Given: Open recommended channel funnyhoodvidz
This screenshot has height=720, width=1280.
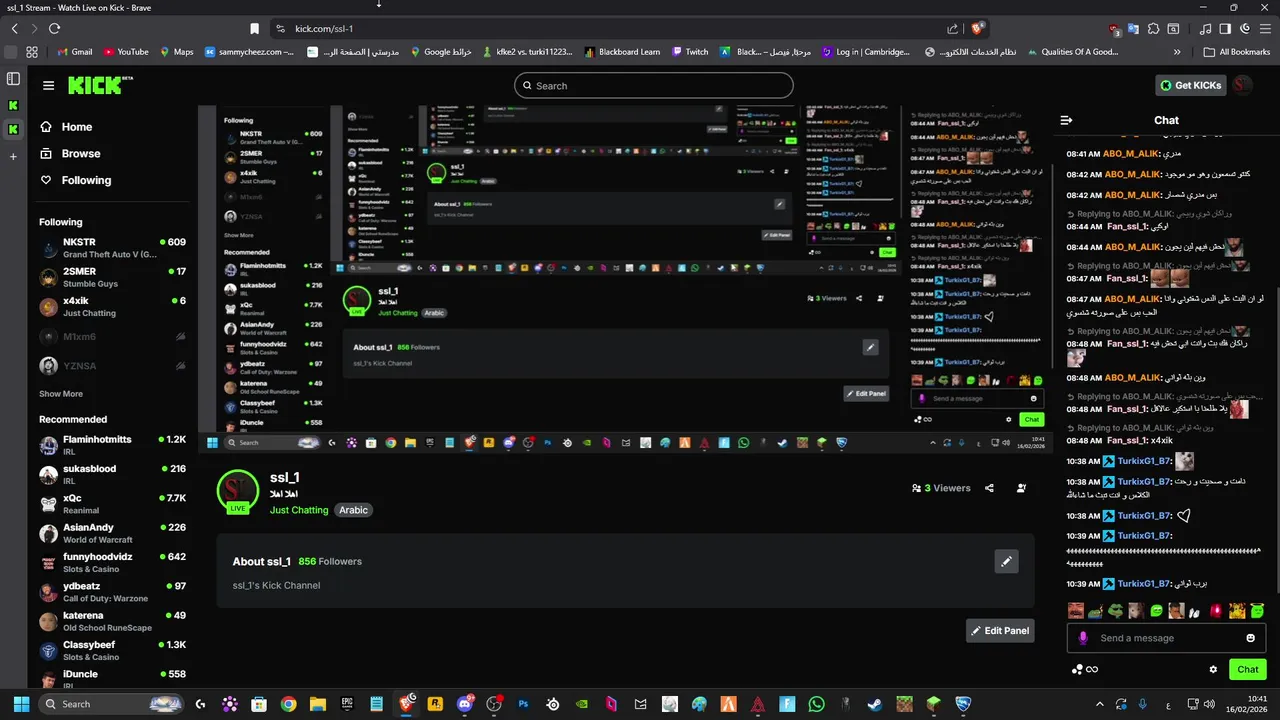Looking at the screenshot, I should pyautogui.click(x=112, y=562).
